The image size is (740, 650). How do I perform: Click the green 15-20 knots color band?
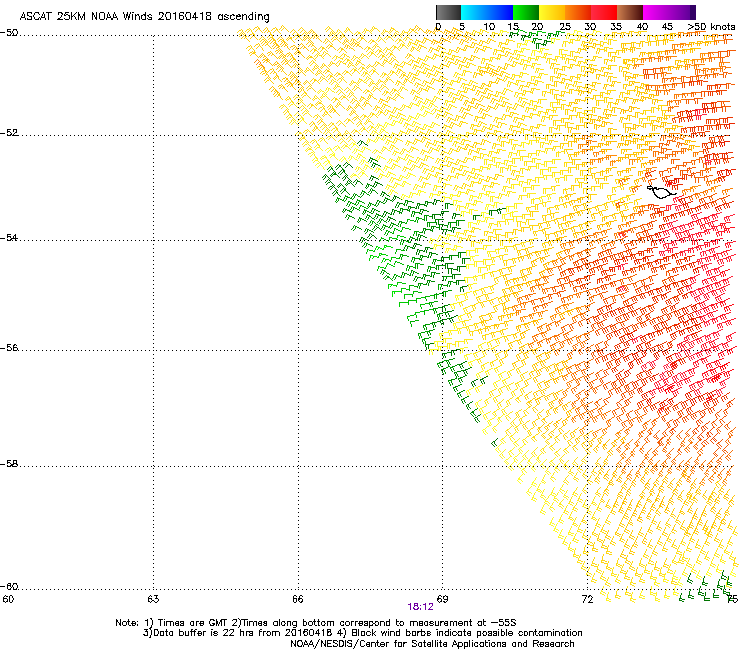tap(526, 12)
